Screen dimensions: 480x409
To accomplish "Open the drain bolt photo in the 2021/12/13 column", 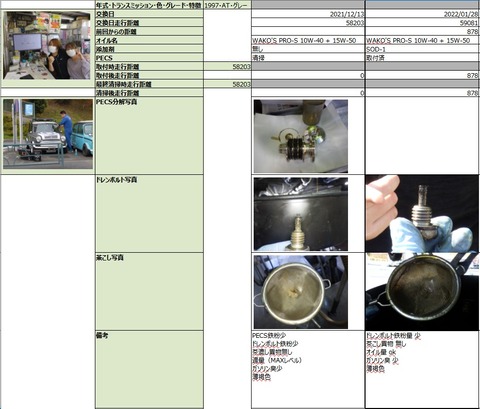I will [x=301, y=214].
